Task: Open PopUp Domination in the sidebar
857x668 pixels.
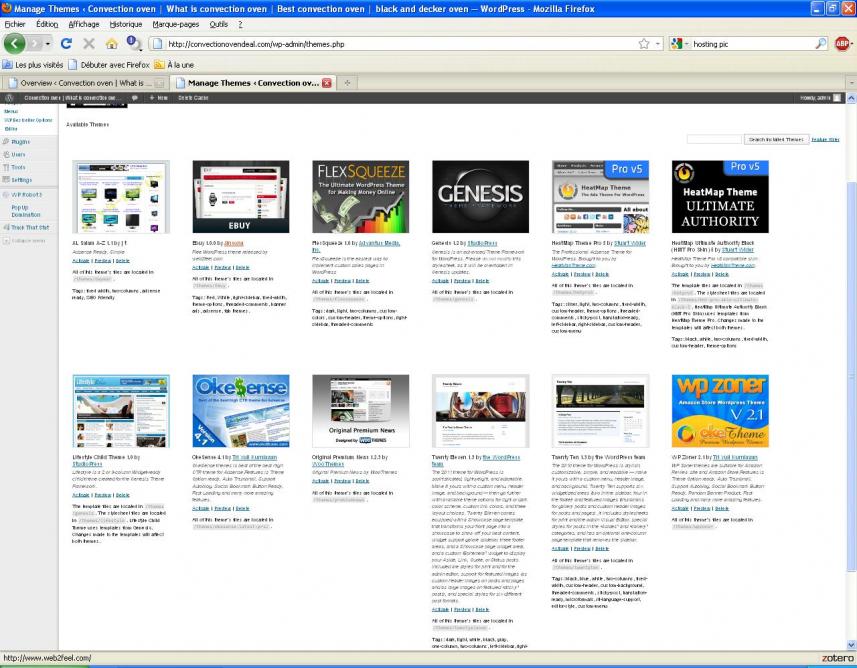Action: [x=26, y=211]
